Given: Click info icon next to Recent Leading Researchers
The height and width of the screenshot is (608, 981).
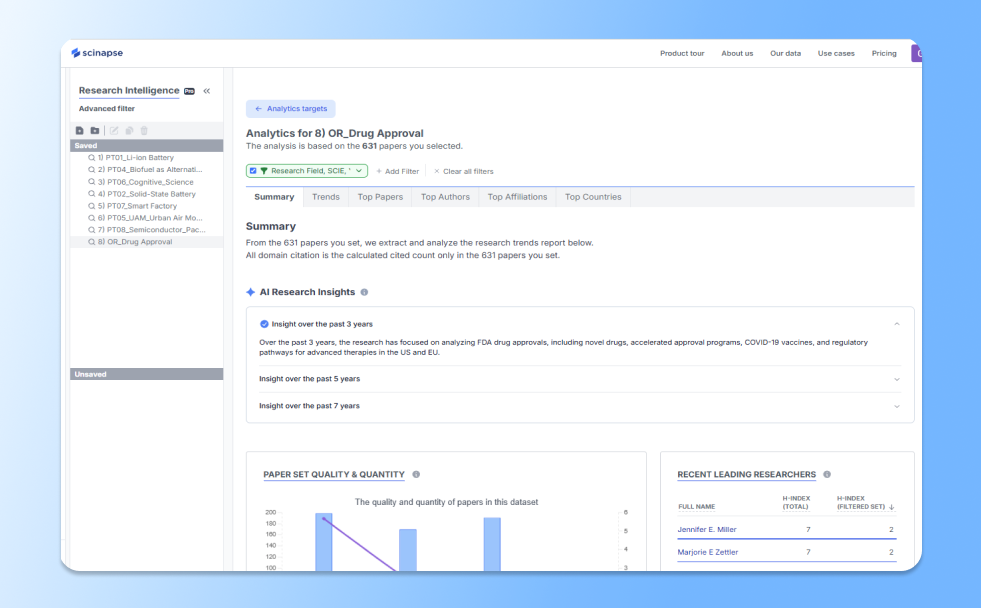Looking at the screenshot, I should (827, 475).
